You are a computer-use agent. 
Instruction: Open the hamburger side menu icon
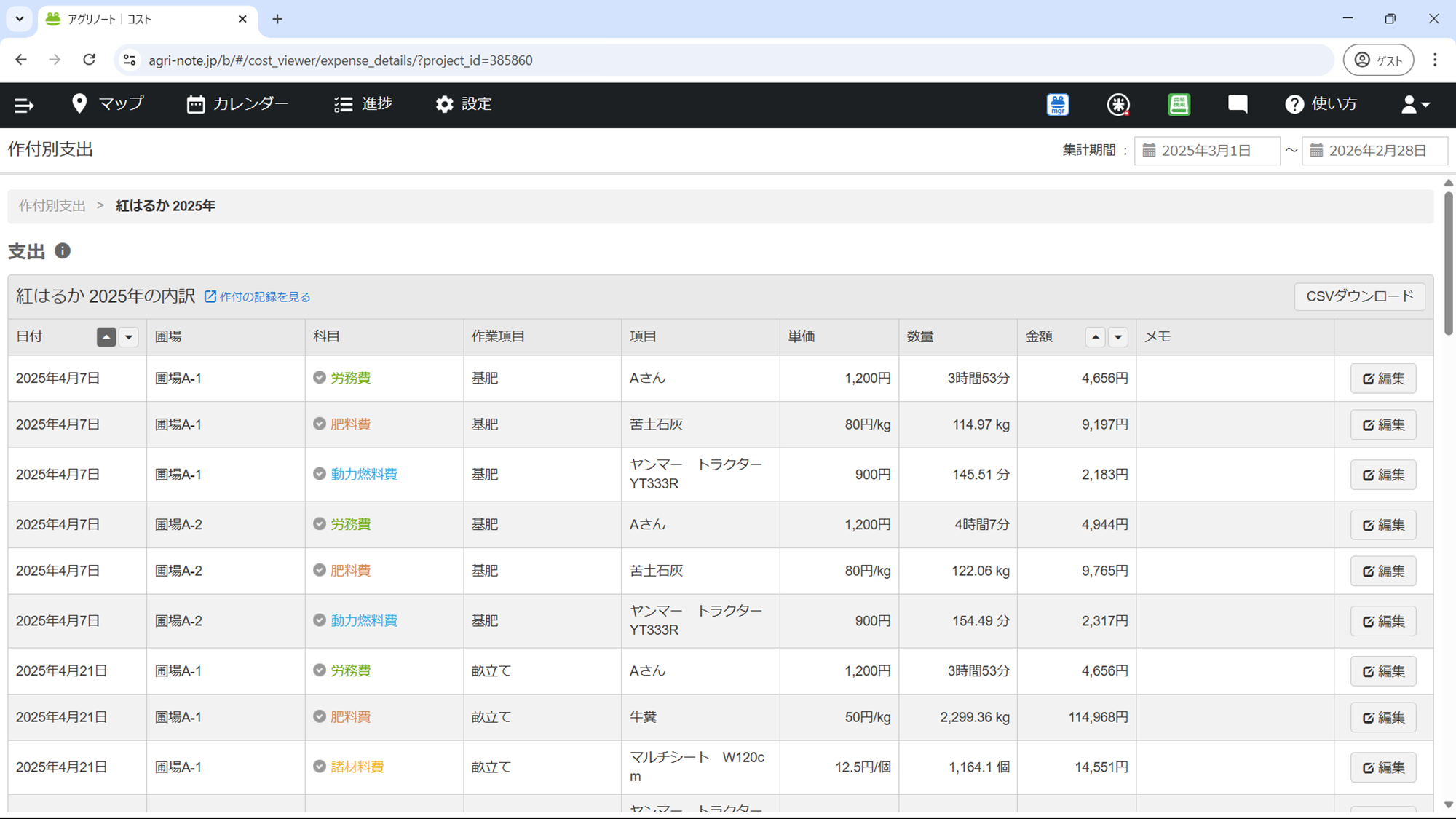[24, 105]
